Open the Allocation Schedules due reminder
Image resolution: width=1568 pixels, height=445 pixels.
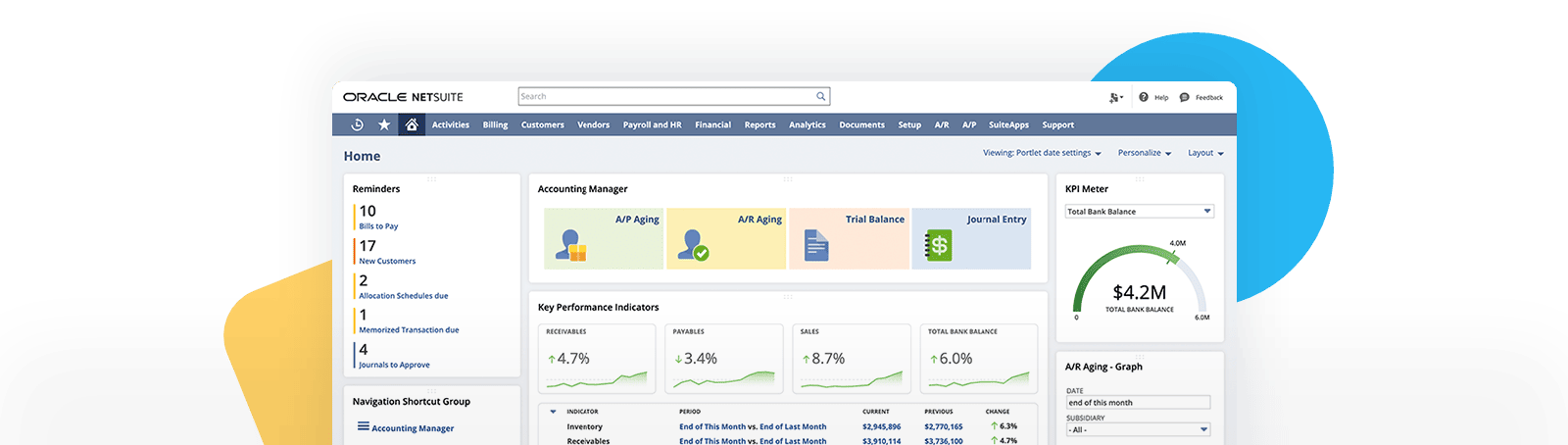pos(403,295)
